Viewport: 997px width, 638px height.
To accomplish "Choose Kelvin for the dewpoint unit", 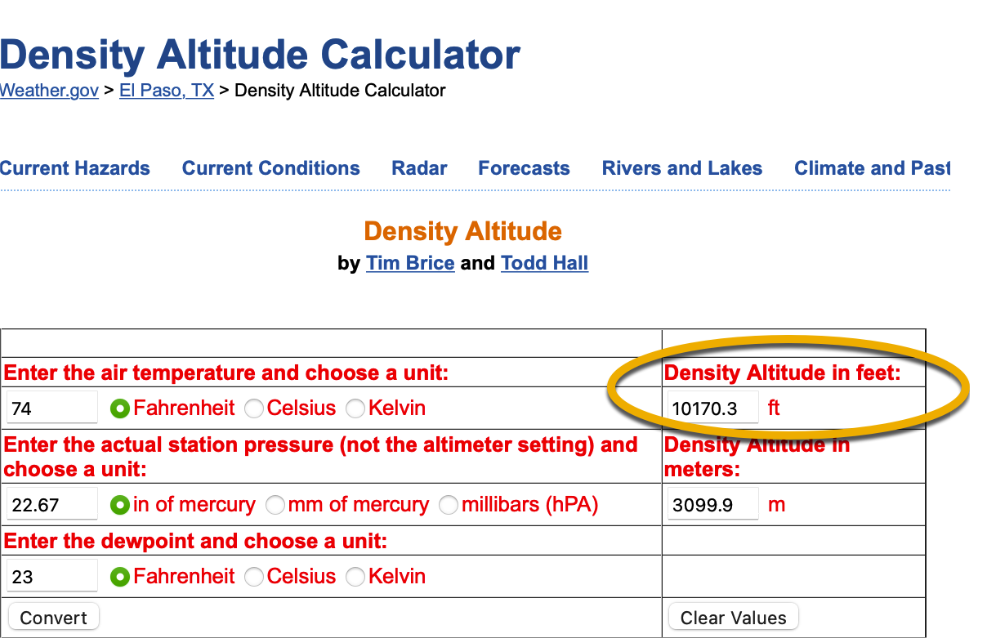I will tap(355, 577).
